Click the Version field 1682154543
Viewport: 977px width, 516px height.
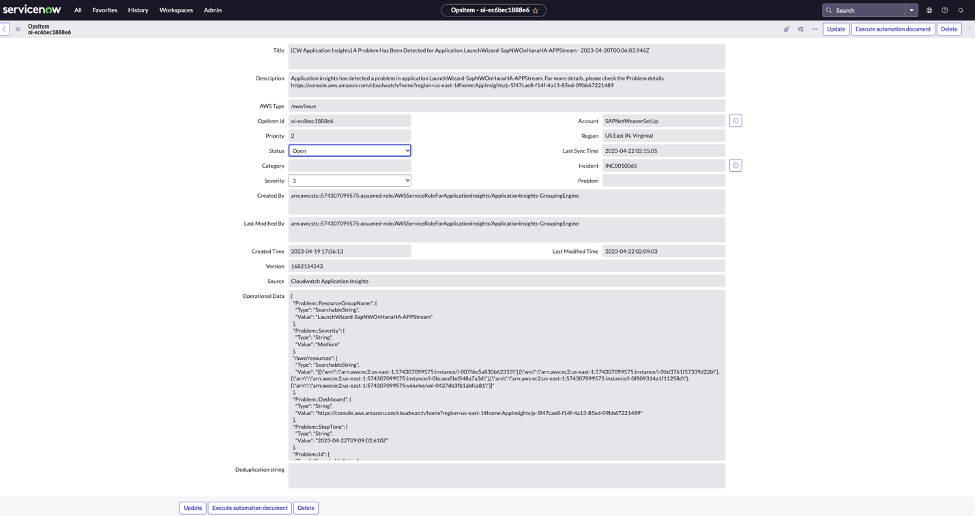coord(507,266)
